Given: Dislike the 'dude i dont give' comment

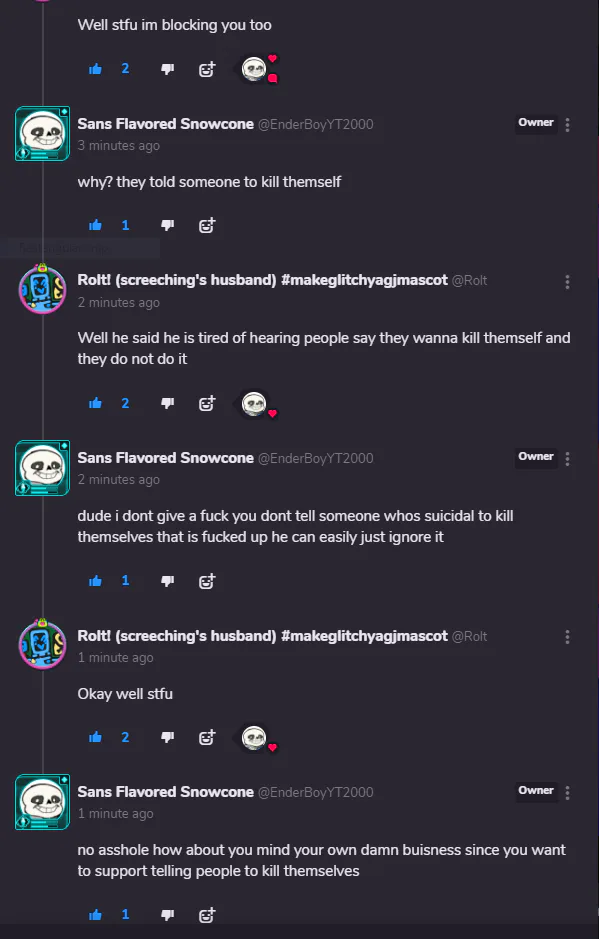Looking at the screenshot, I should click(168, 581).
